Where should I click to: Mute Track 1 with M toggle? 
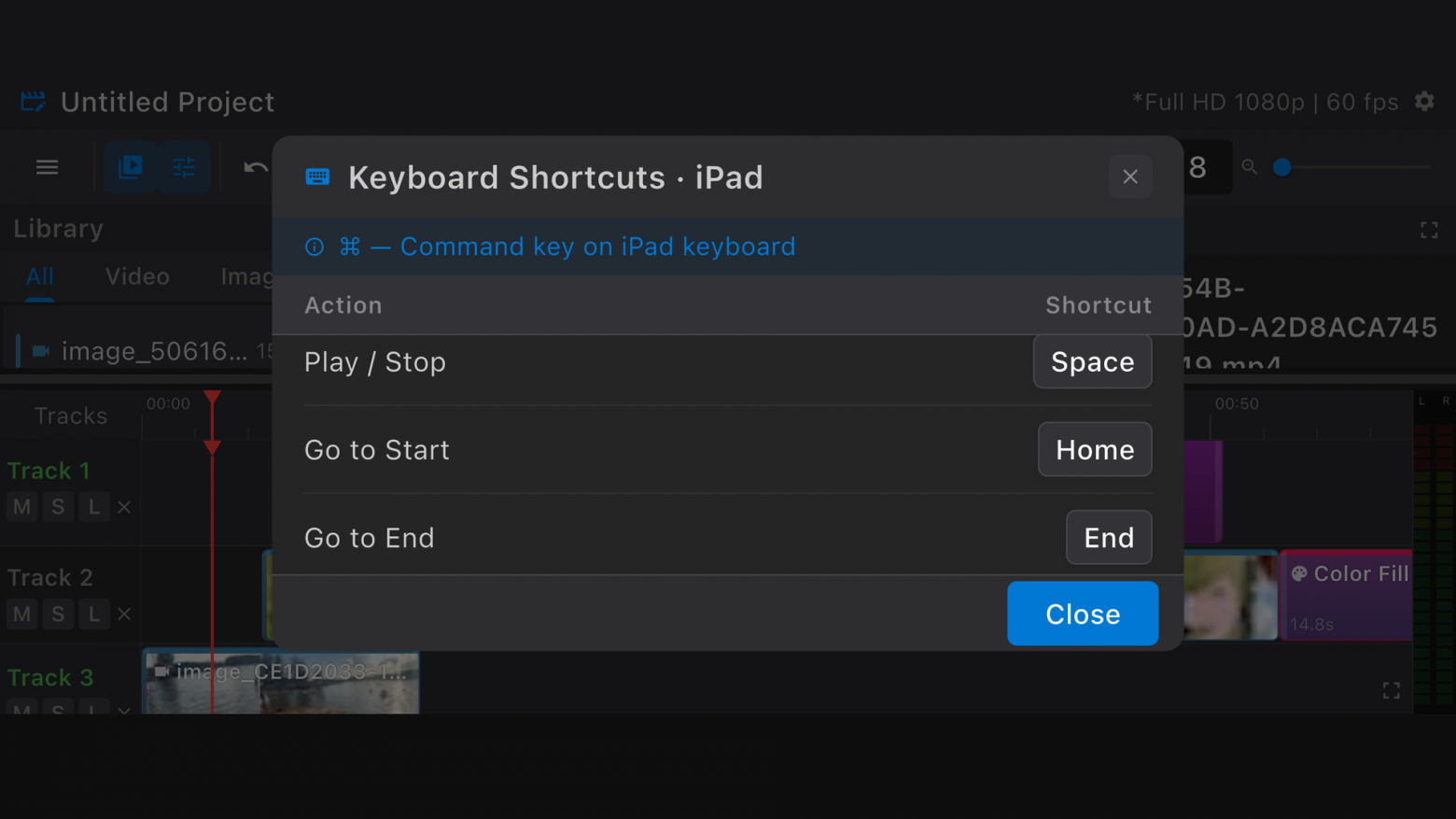tap(21, 507)
